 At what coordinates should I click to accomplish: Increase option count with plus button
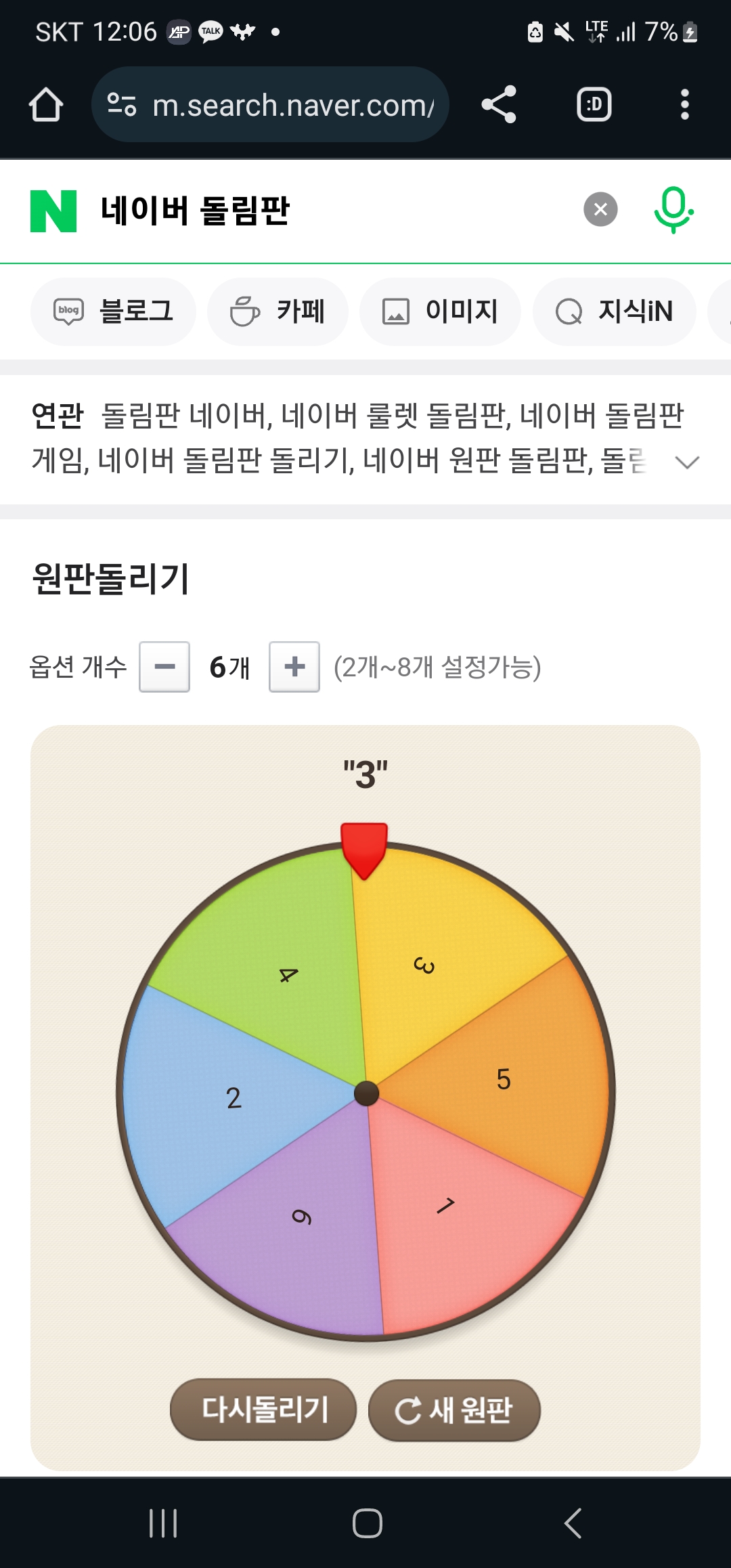click(294, 667)
